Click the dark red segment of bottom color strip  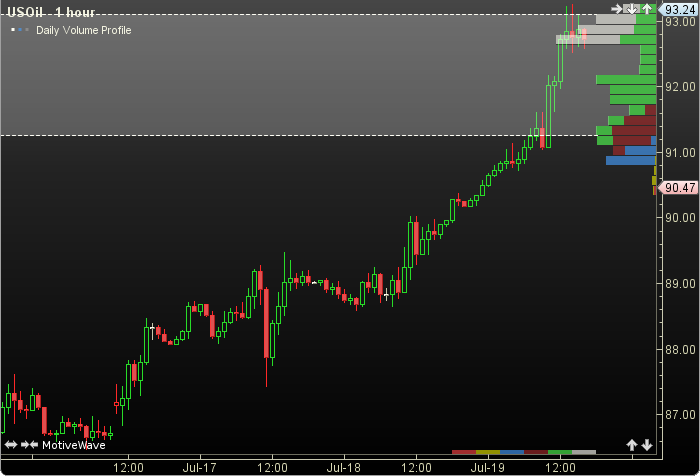coord(536,452)
